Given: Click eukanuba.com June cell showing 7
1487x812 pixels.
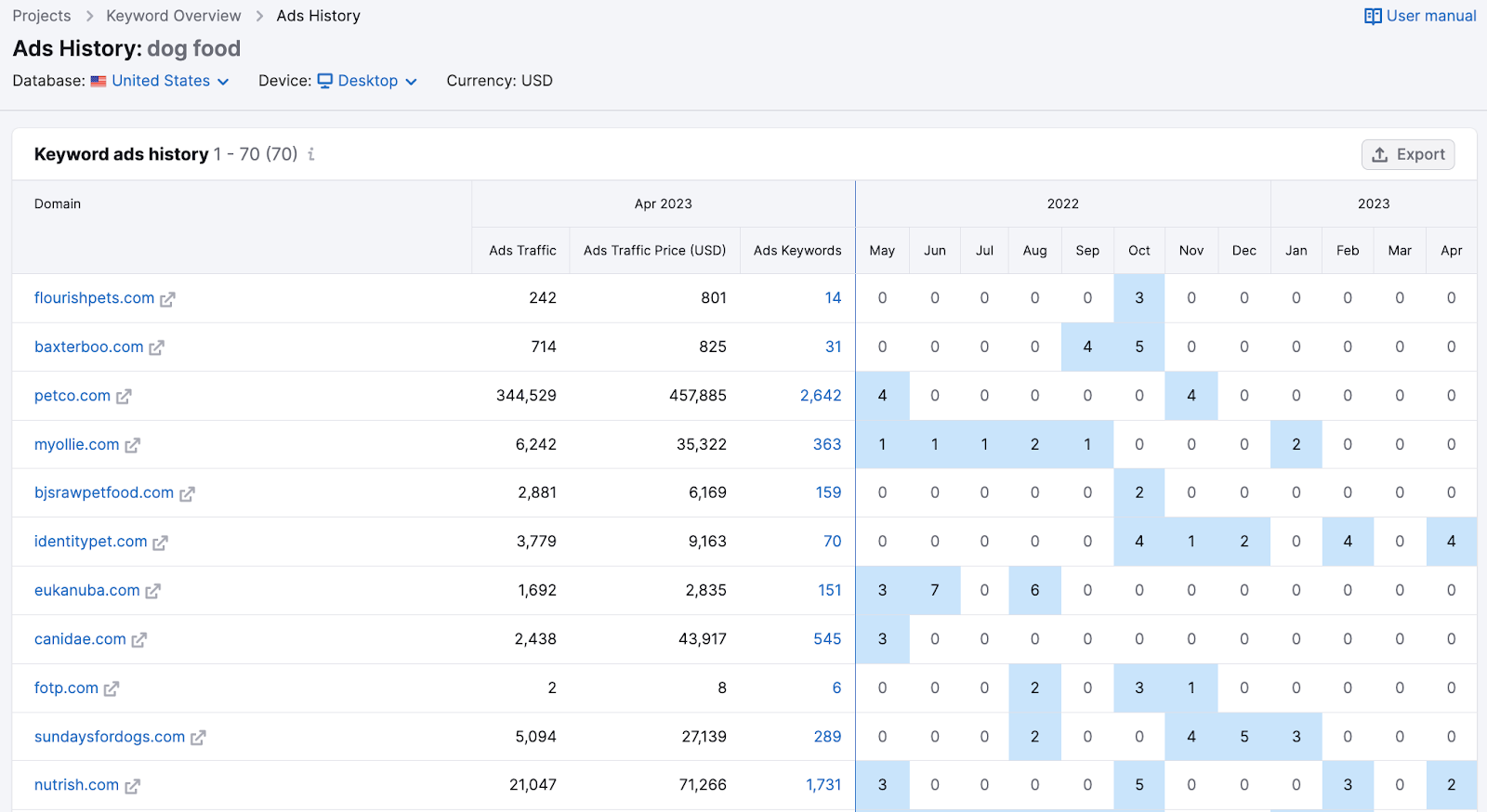Looking at the screenshot, I should click(x=935, y=590).
